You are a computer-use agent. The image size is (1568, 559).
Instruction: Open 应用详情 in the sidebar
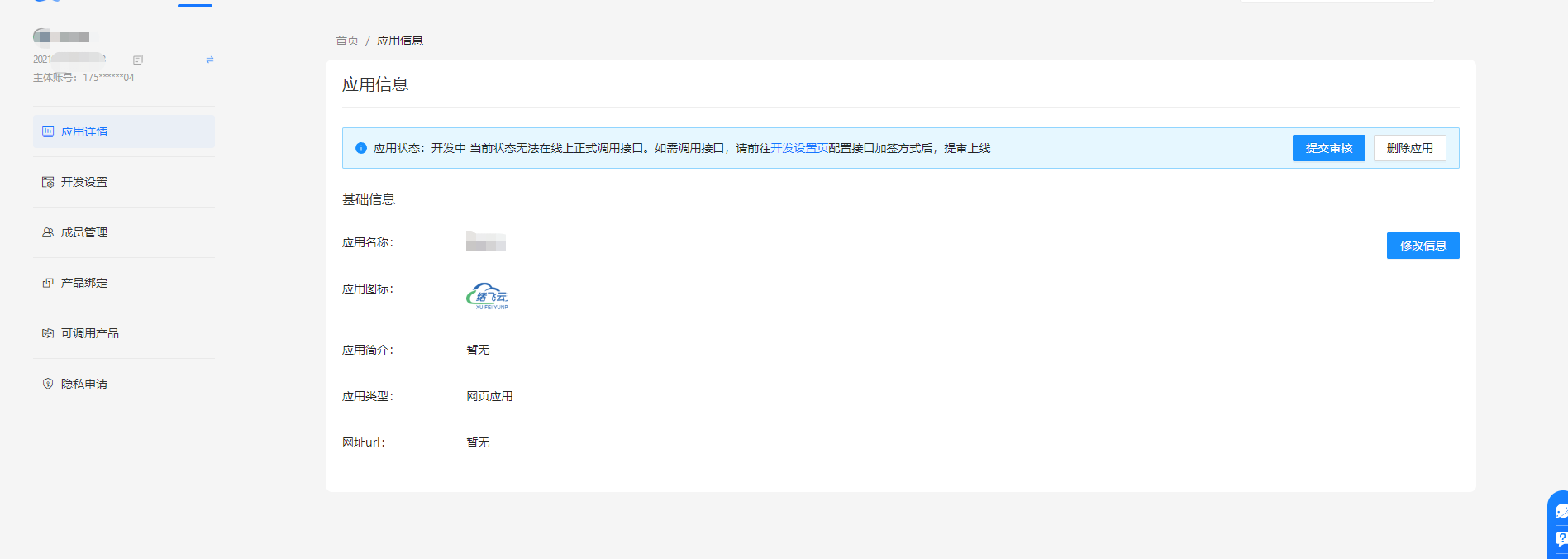(x=84, y=131)
